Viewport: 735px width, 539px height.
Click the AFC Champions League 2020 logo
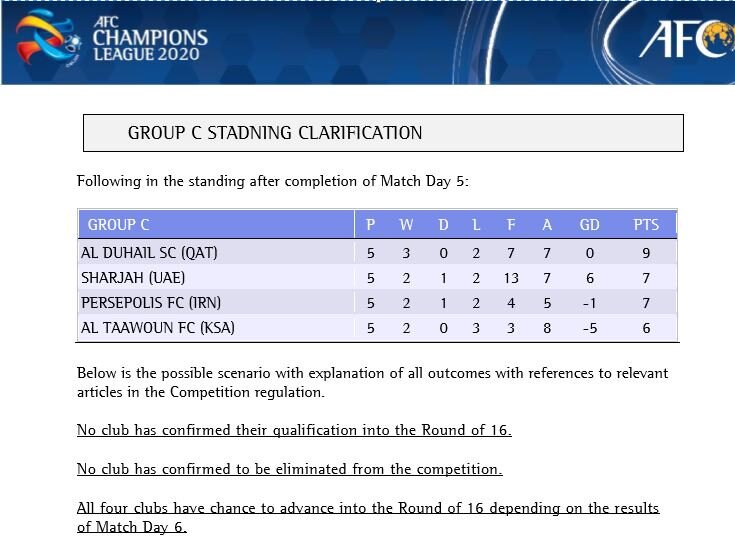(112, 40)
